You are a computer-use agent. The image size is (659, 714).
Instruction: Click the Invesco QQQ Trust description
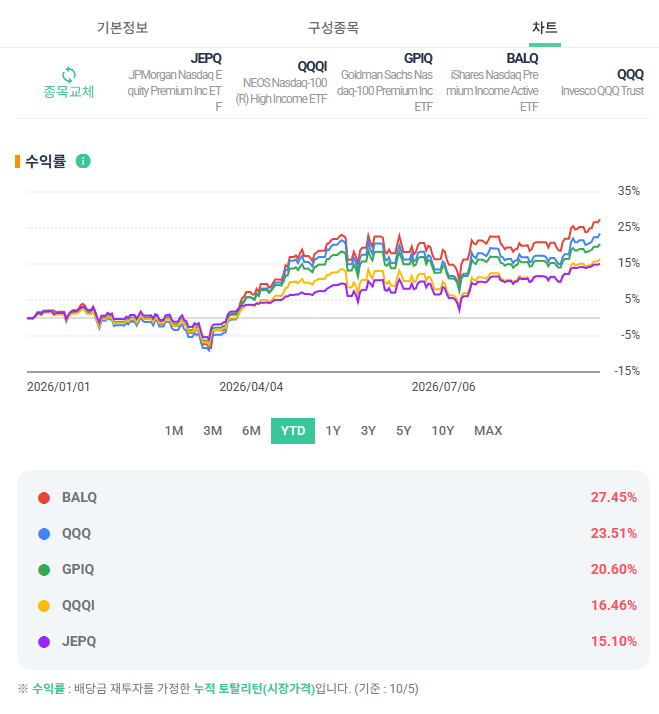tap(602, 91)
